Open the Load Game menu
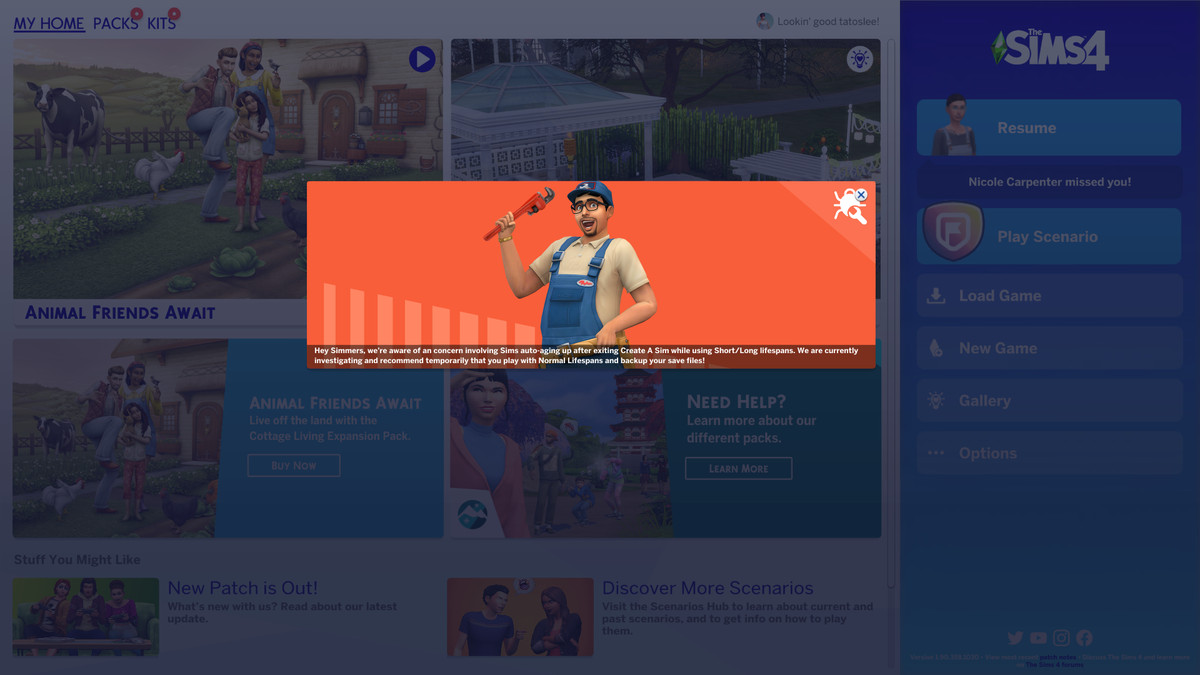Viewport: 1200px width, 675px height. coord(1049,296)
